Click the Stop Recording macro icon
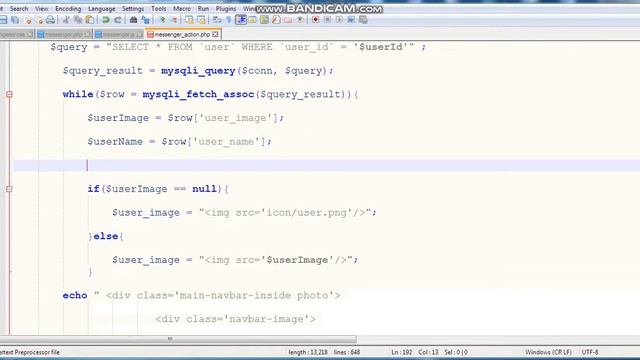640x360 pixels. (x=327, y=20)
